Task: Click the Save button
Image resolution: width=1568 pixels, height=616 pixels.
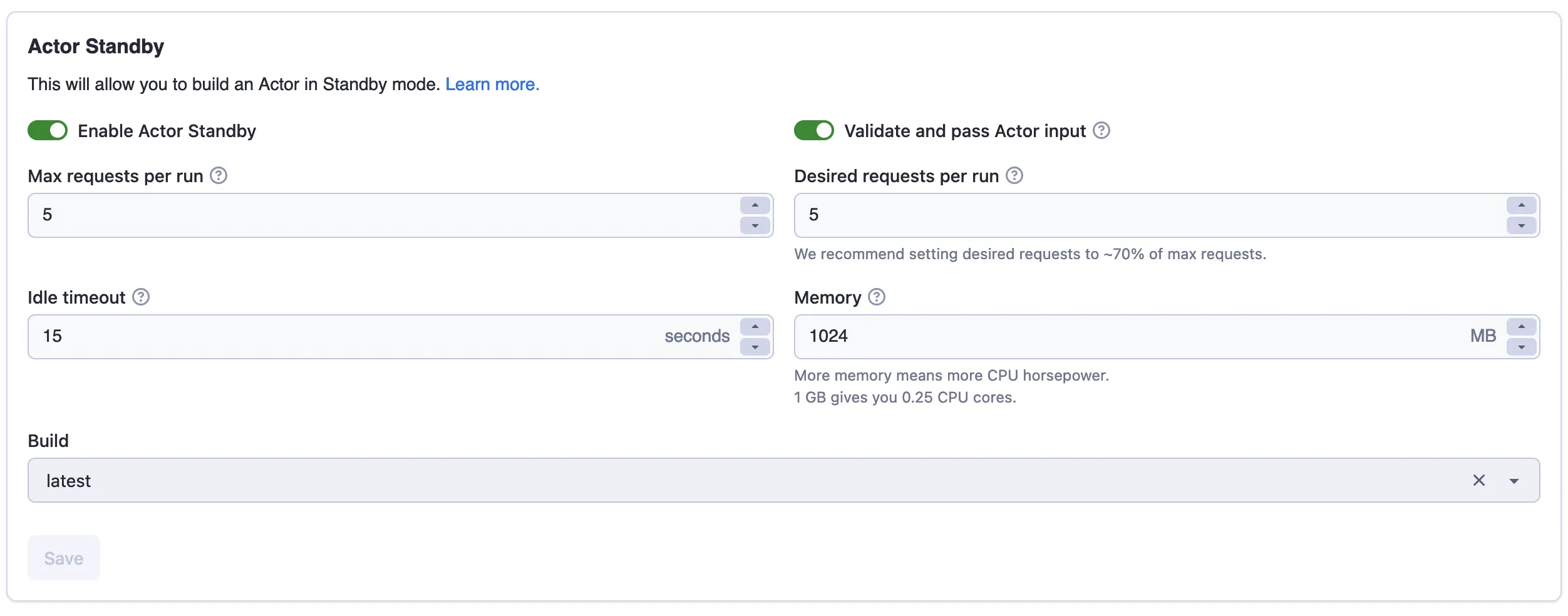Action: tap(64, 558)
